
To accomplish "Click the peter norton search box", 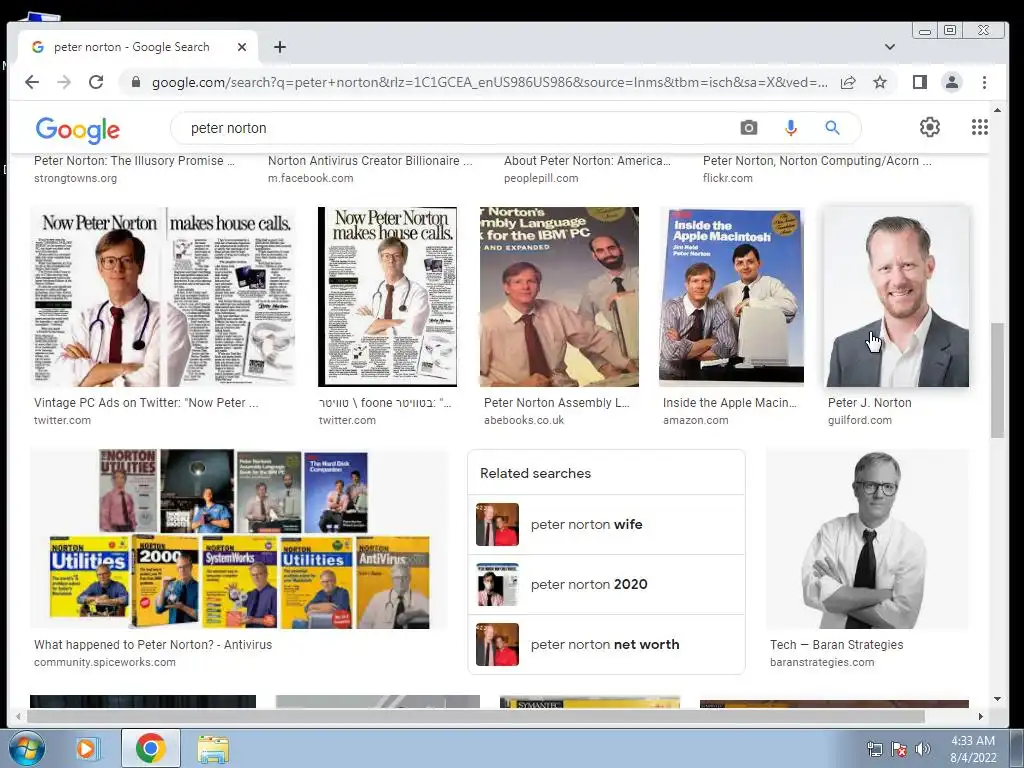I will coord(457,128).
